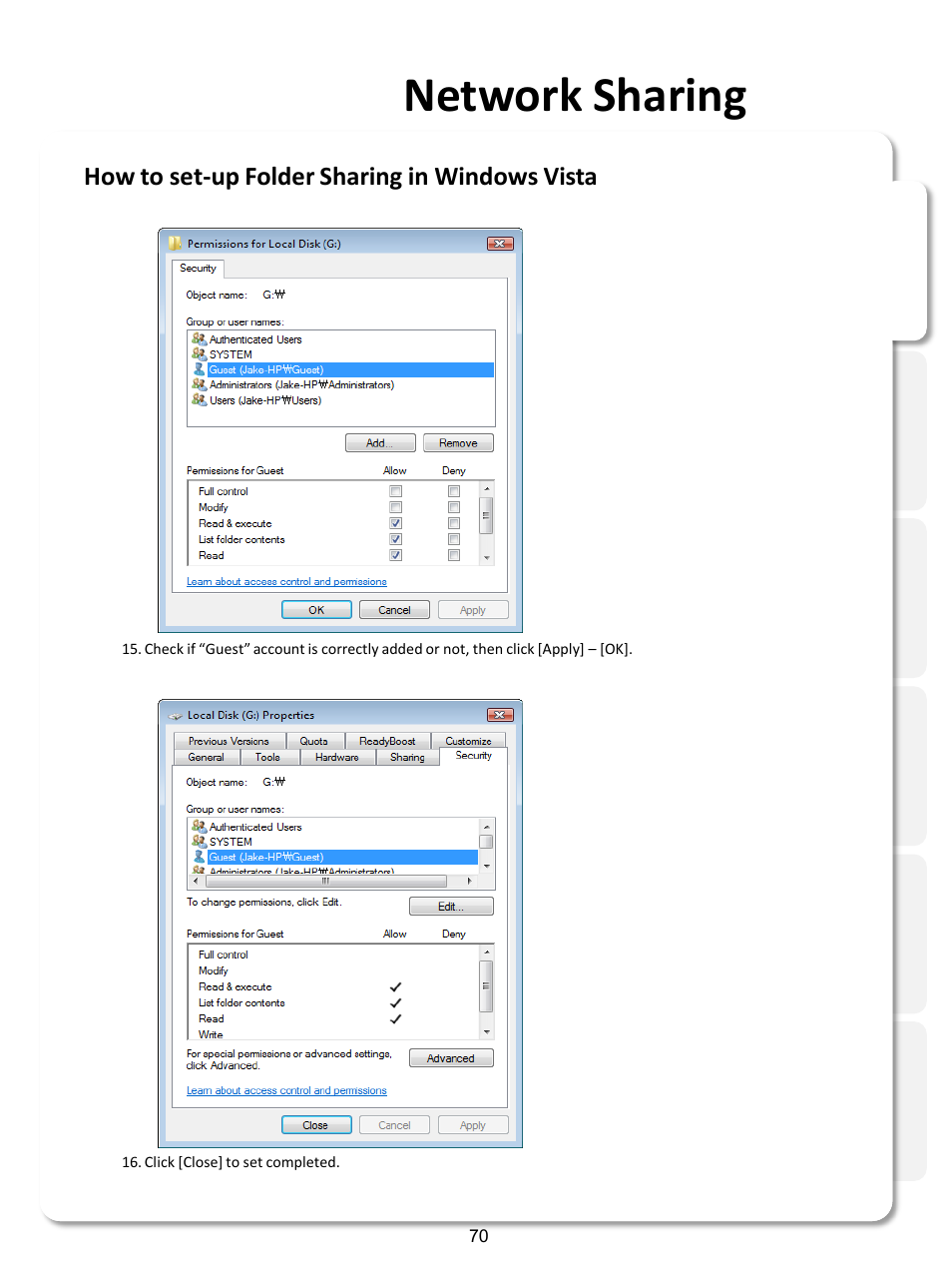Select Administrators (Jake-HP\Administrators) row in Permissions dialog
This screenshot has width=952, height=1270.
point(341,384)
